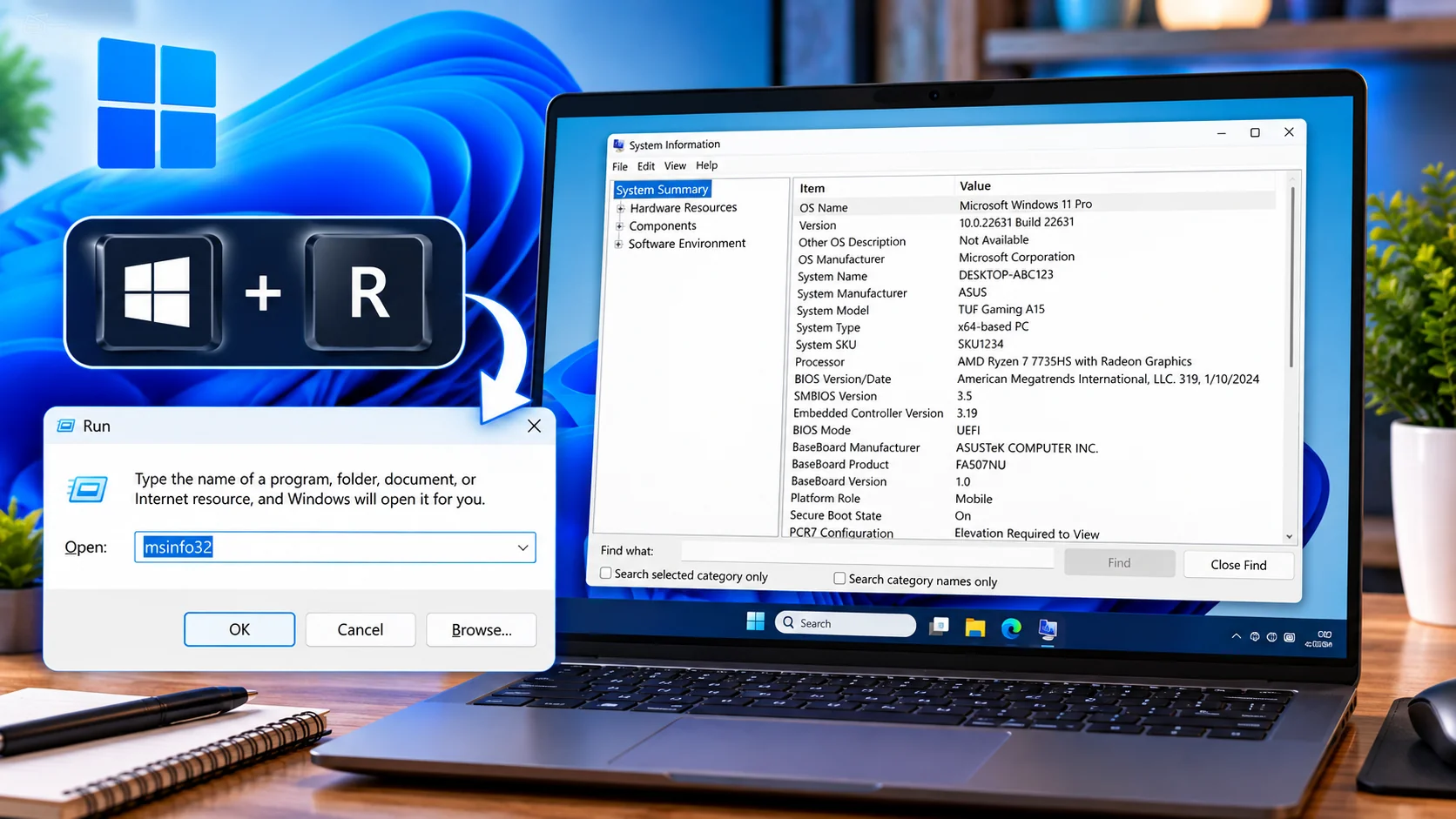Click OK in the Run dialog
The width and height of the screenshot is (1456, 819).
(239, 629)
